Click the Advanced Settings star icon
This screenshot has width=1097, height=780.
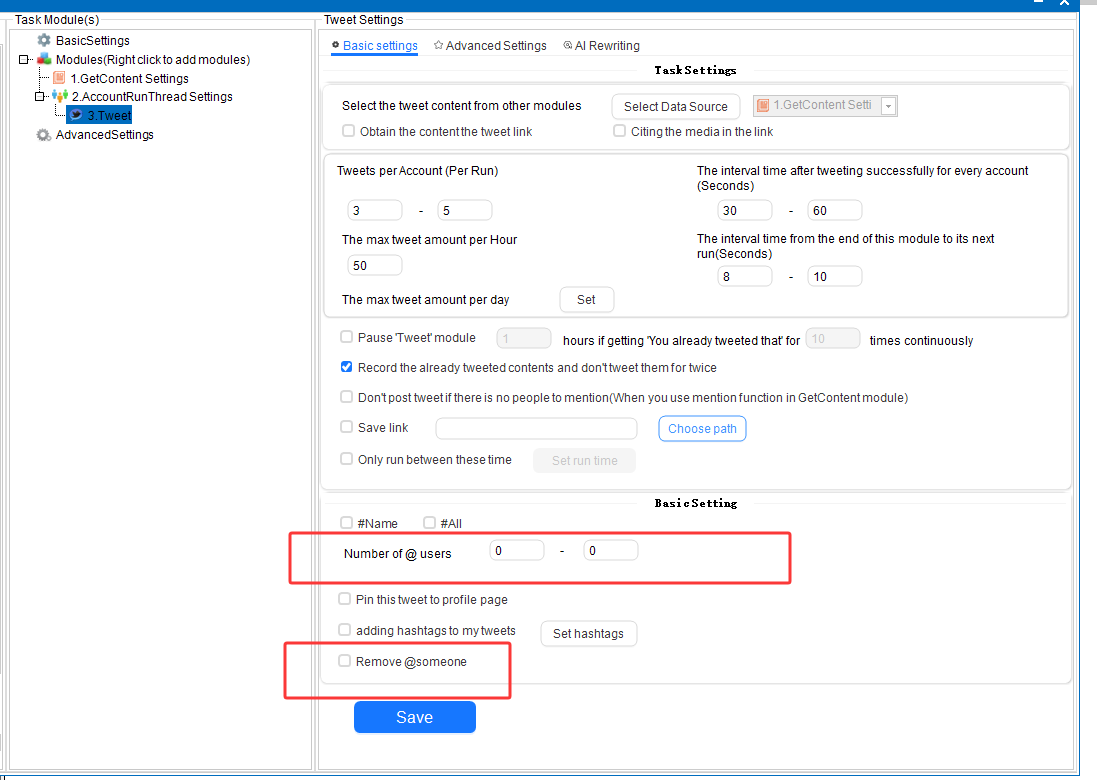point(438,45)
